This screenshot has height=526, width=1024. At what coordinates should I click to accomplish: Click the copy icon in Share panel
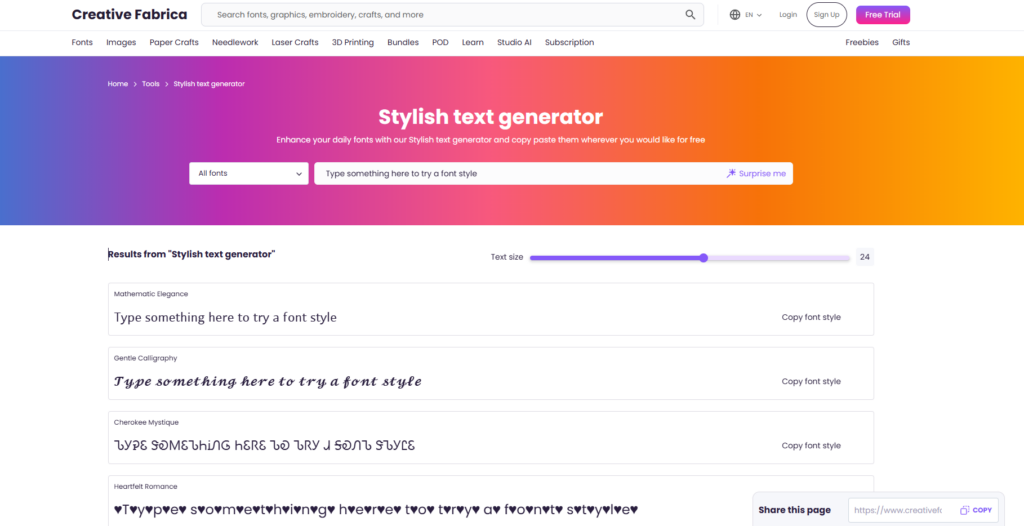[965, 510]
